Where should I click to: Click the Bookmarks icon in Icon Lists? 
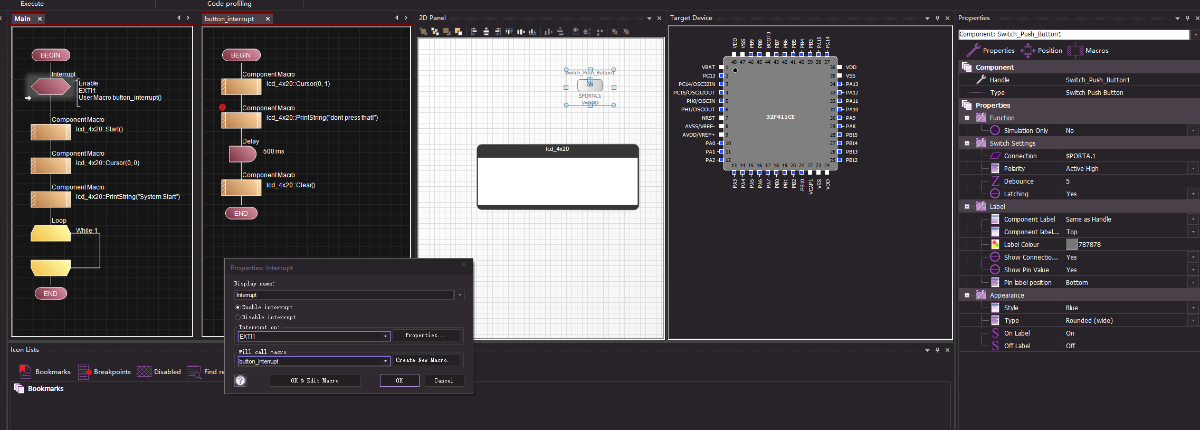pos(24,371)
